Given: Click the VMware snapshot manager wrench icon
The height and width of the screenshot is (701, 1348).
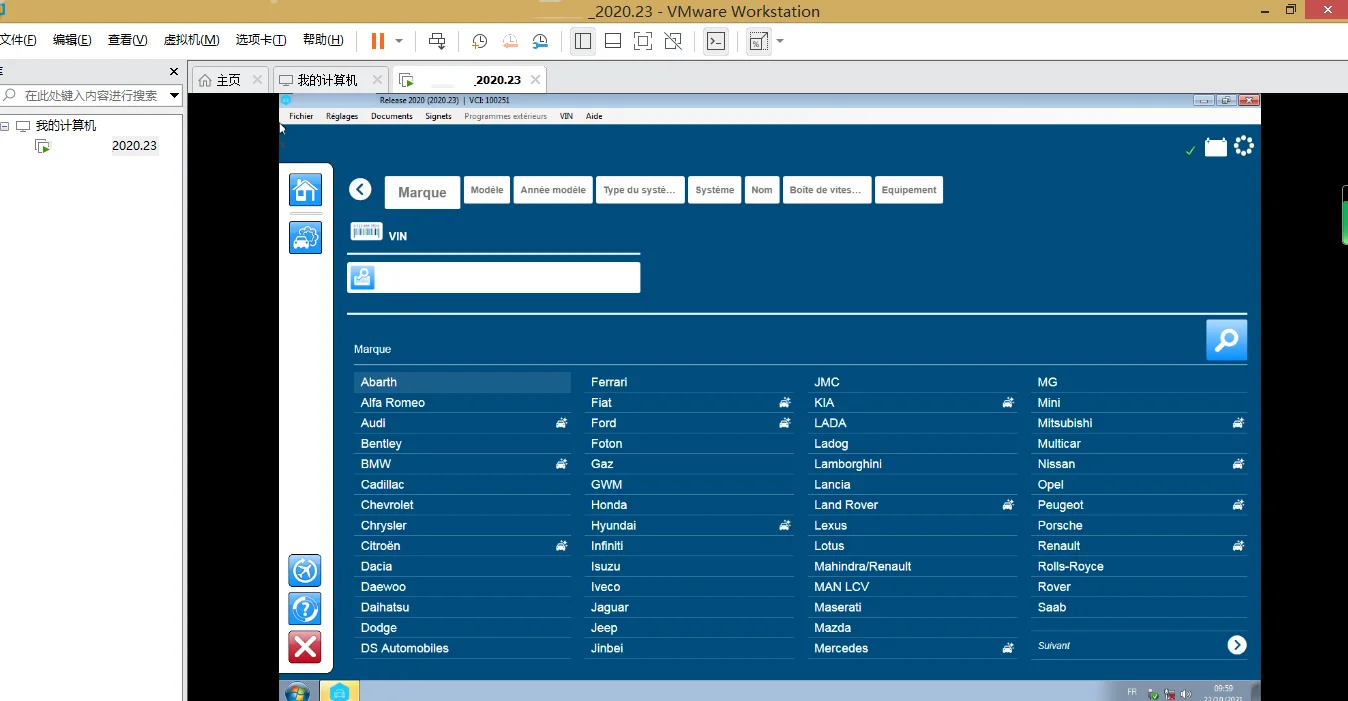Looking at the screenshot, I should (x=540, y=41).
